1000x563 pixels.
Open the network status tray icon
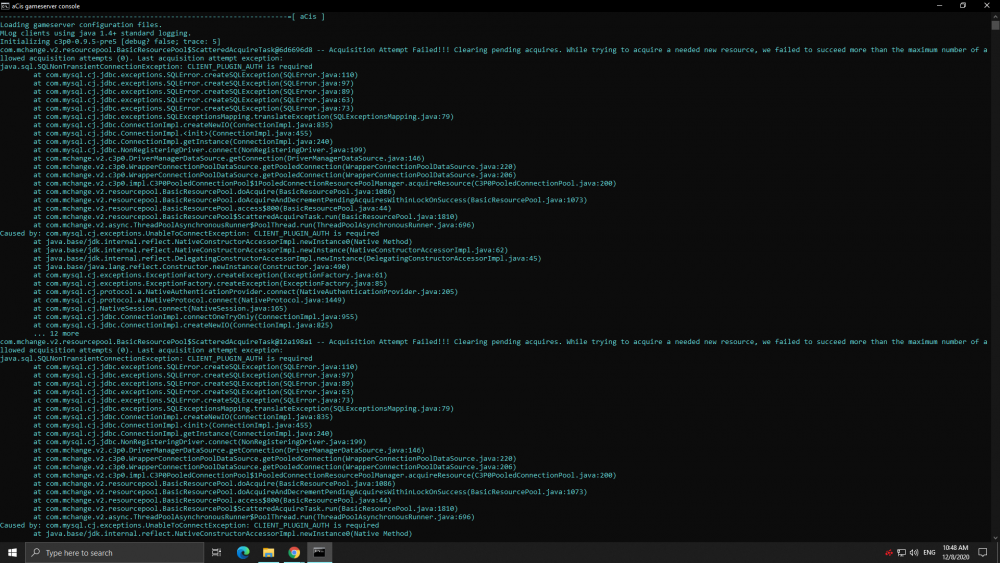click(901, 552)
